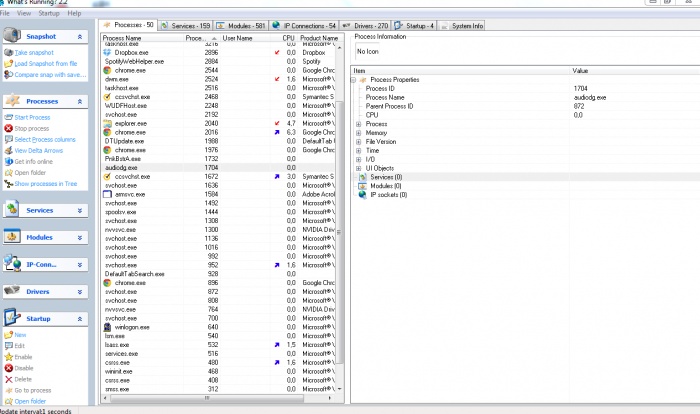The image size is (700, 414).
Task: Click the Drivers panel header icon
Action: pos(12,290)
